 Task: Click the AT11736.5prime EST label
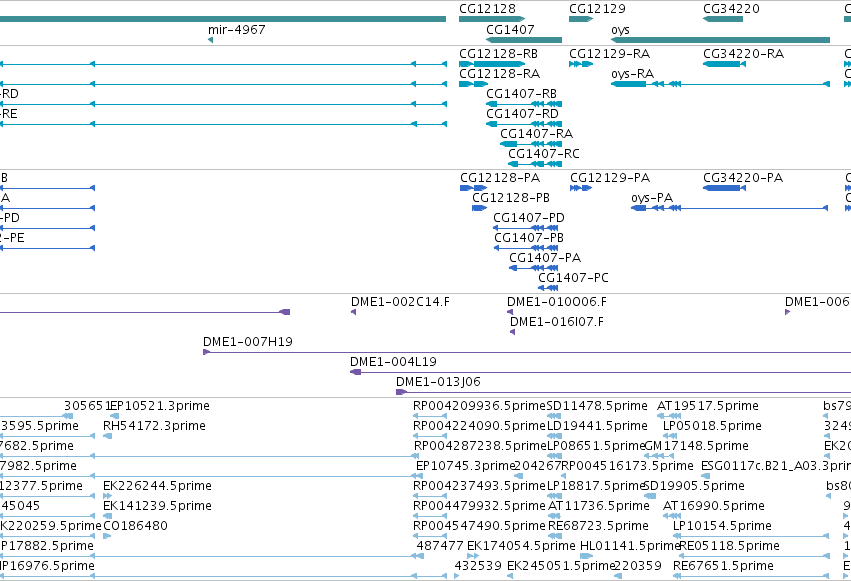[599, 506]
